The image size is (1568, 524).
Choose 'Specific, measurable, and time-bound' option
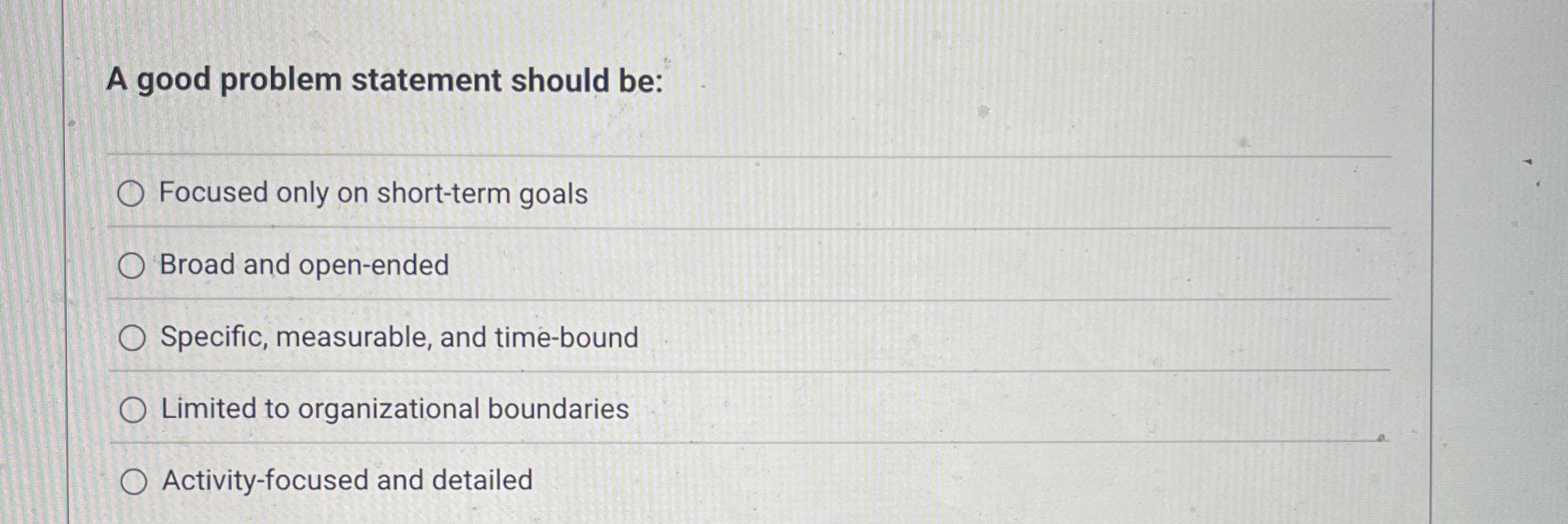pyautogui.click(x=132, y=338)
